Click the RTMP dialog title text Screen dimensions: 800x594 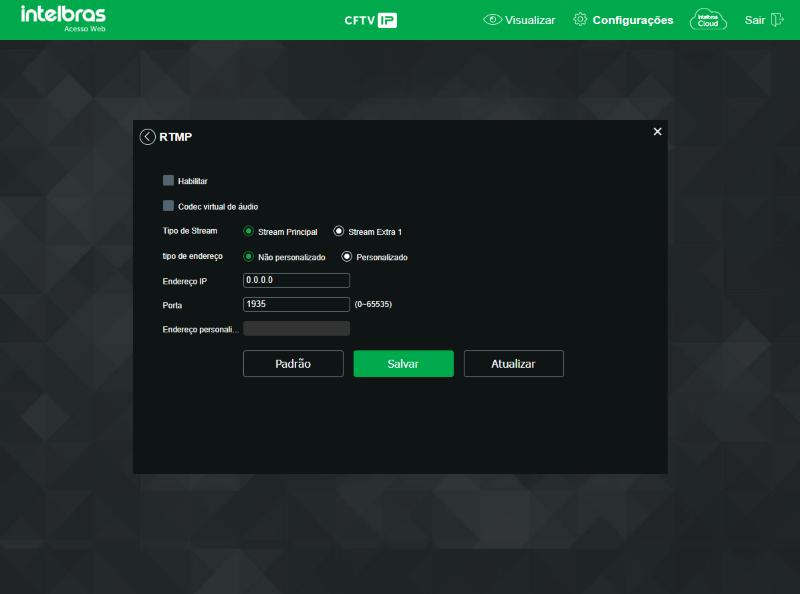[176, 137]
